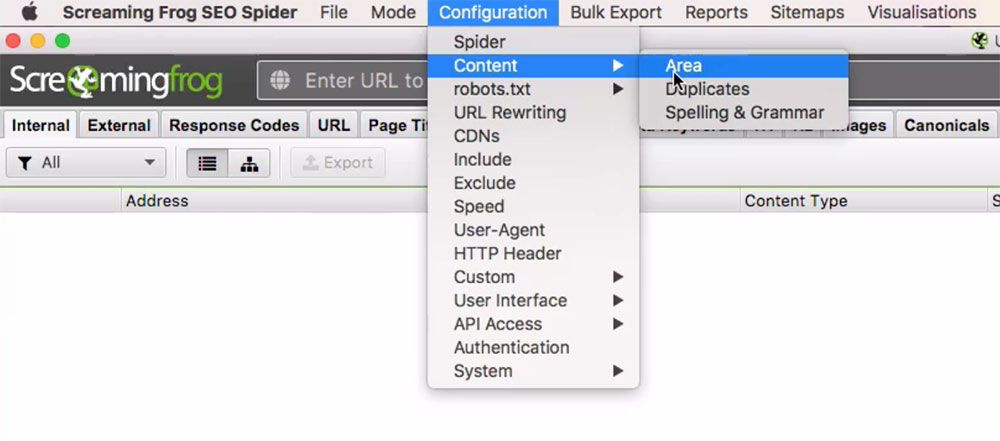This screenshot has height=441, width=1000.
Task: Open the Bulk Export menu
Action: tap(616, 12)
